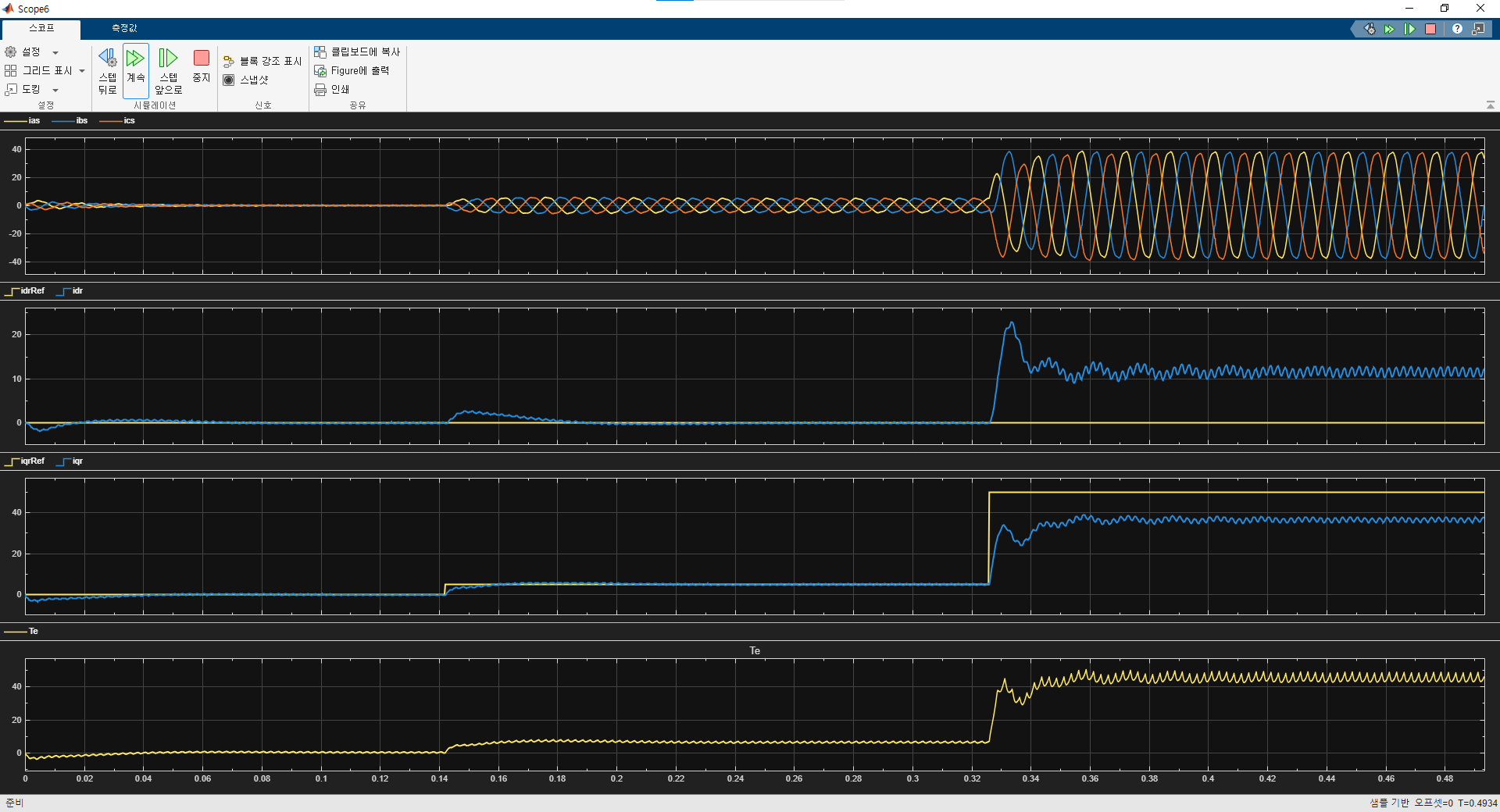This screenshot has height=812, width=1500.
Task: Click the Scope6 window title text
Action: pos(34,9)
